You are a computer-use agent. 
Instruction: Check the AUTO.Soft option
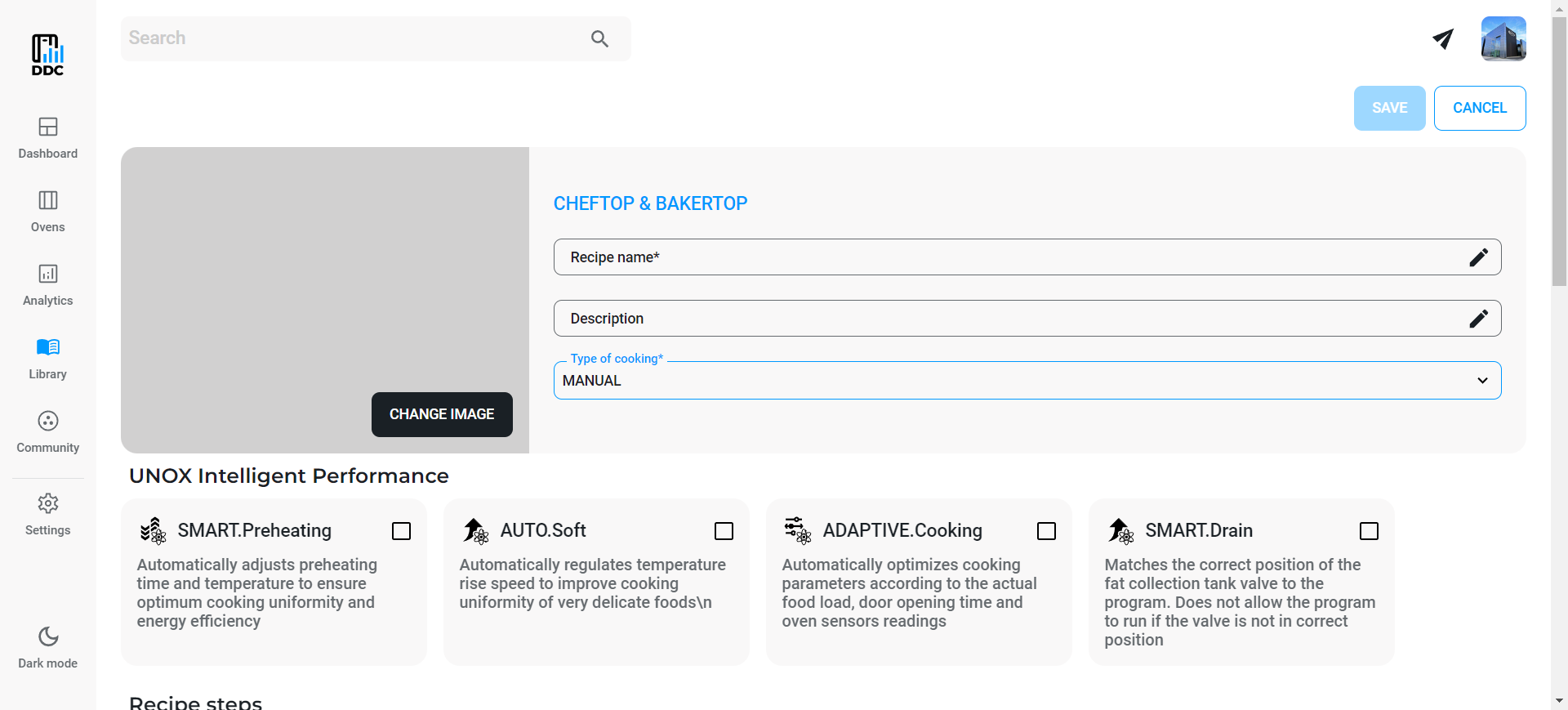pyautogui.click(x=724, y=531)
